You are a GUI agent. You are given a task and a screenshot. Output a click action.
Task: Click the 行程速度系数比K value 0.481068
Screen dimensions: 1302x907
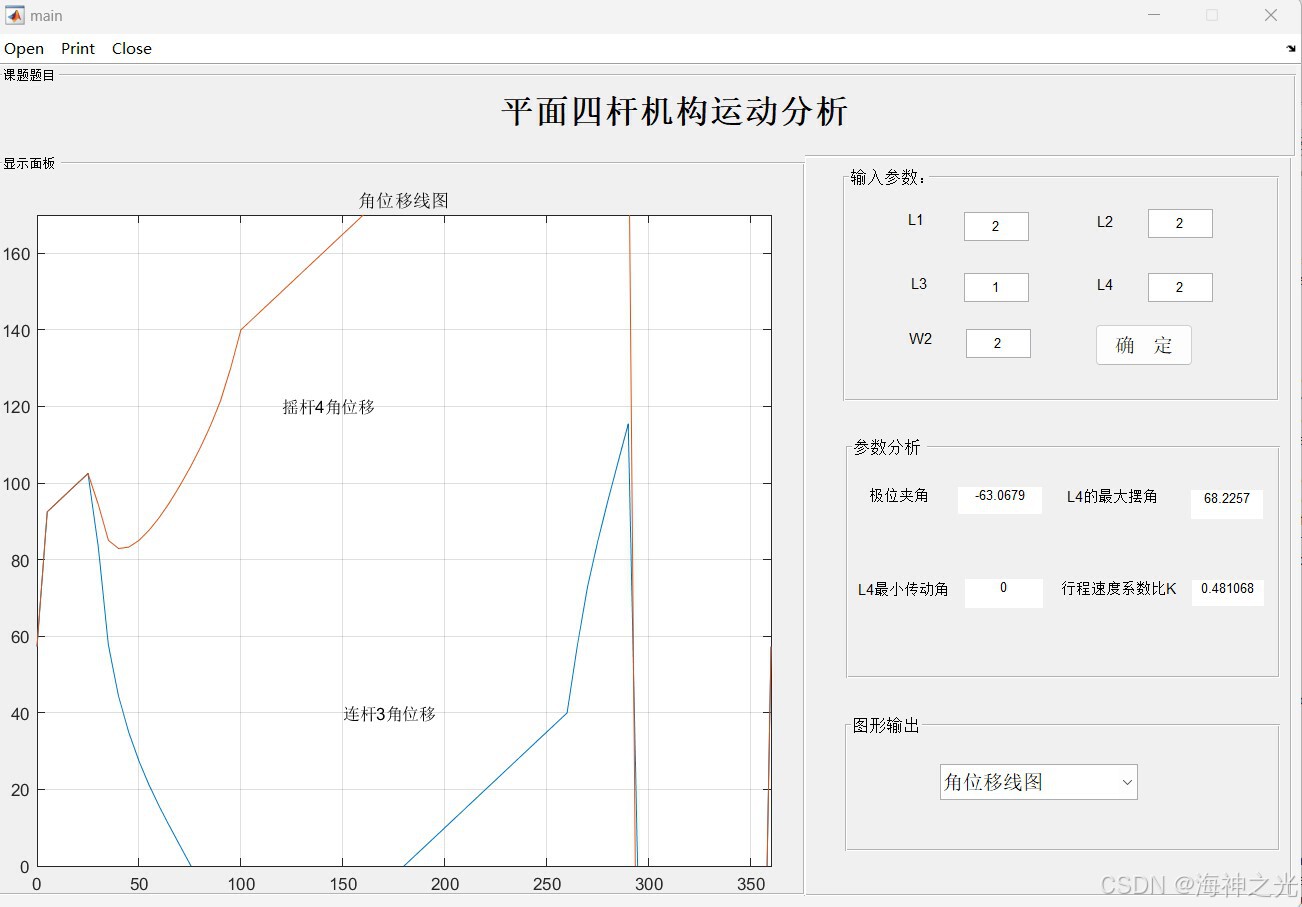(x=1228, y=592)
